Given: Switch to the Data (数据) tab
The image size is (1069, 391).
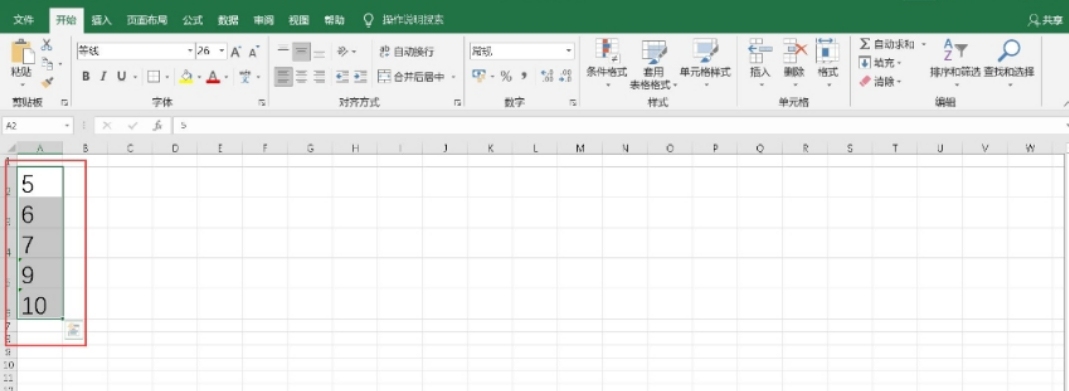Looking at the screenshot, I should (x=228, y=20).
